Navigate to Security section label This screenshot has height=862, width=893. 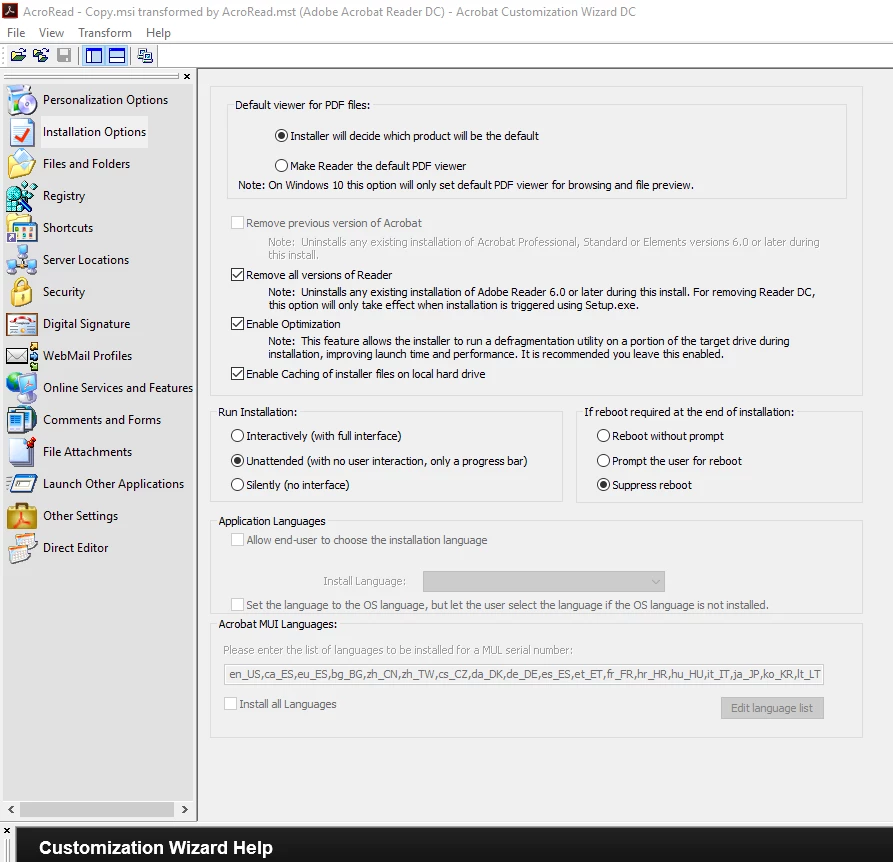pos(64,292)
